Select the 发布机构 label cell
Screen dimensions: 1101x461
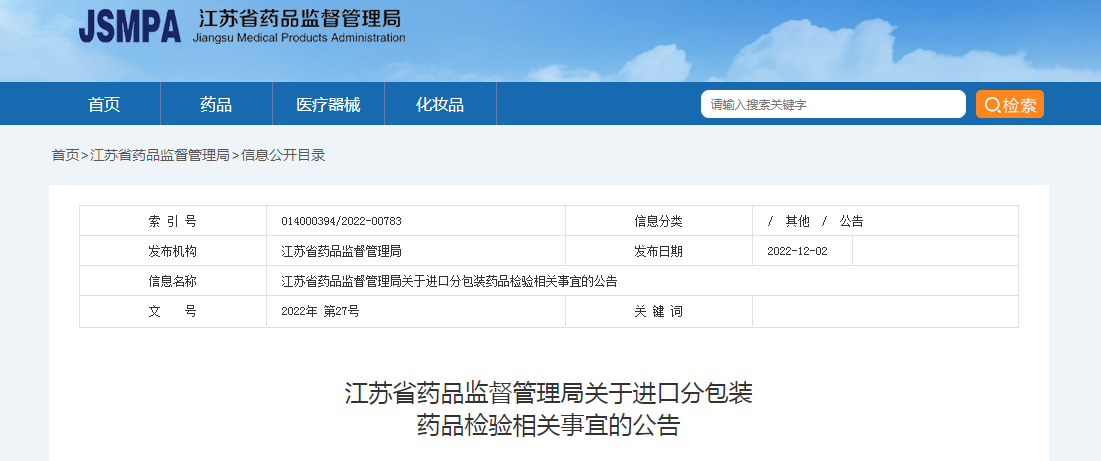(x=173, y=251)
